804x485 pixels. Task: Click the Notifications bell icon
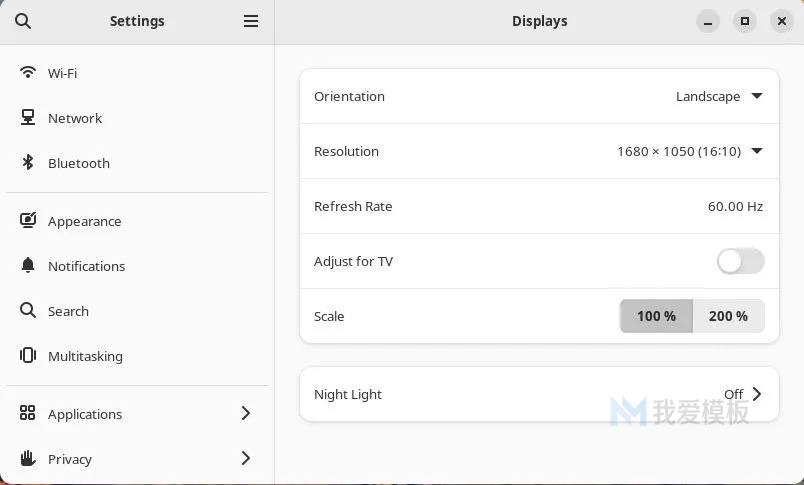click(x=28, y=266)
